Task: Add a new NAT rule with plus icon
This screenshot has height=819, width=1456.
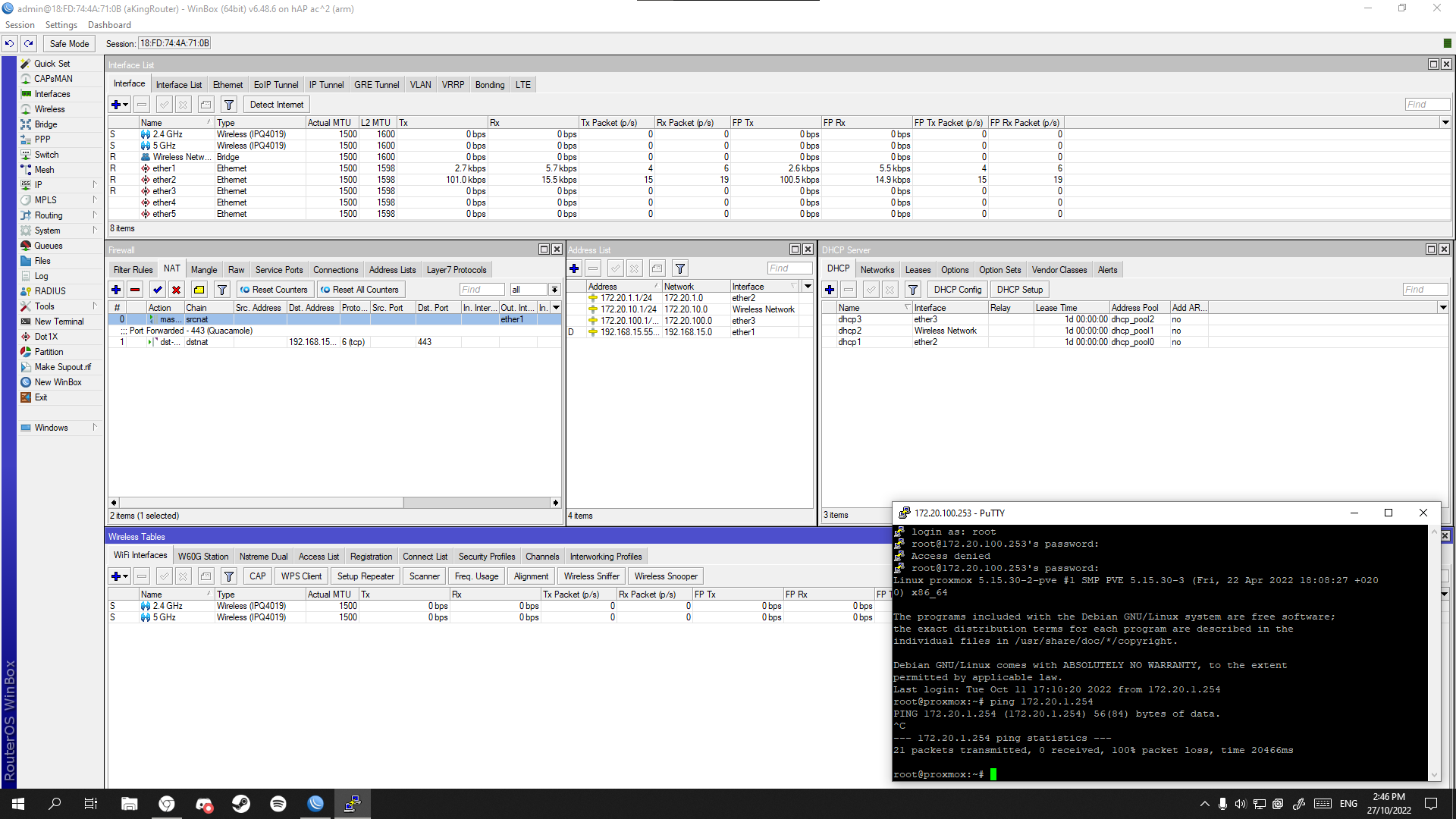Action: click(x=115, y=289)
